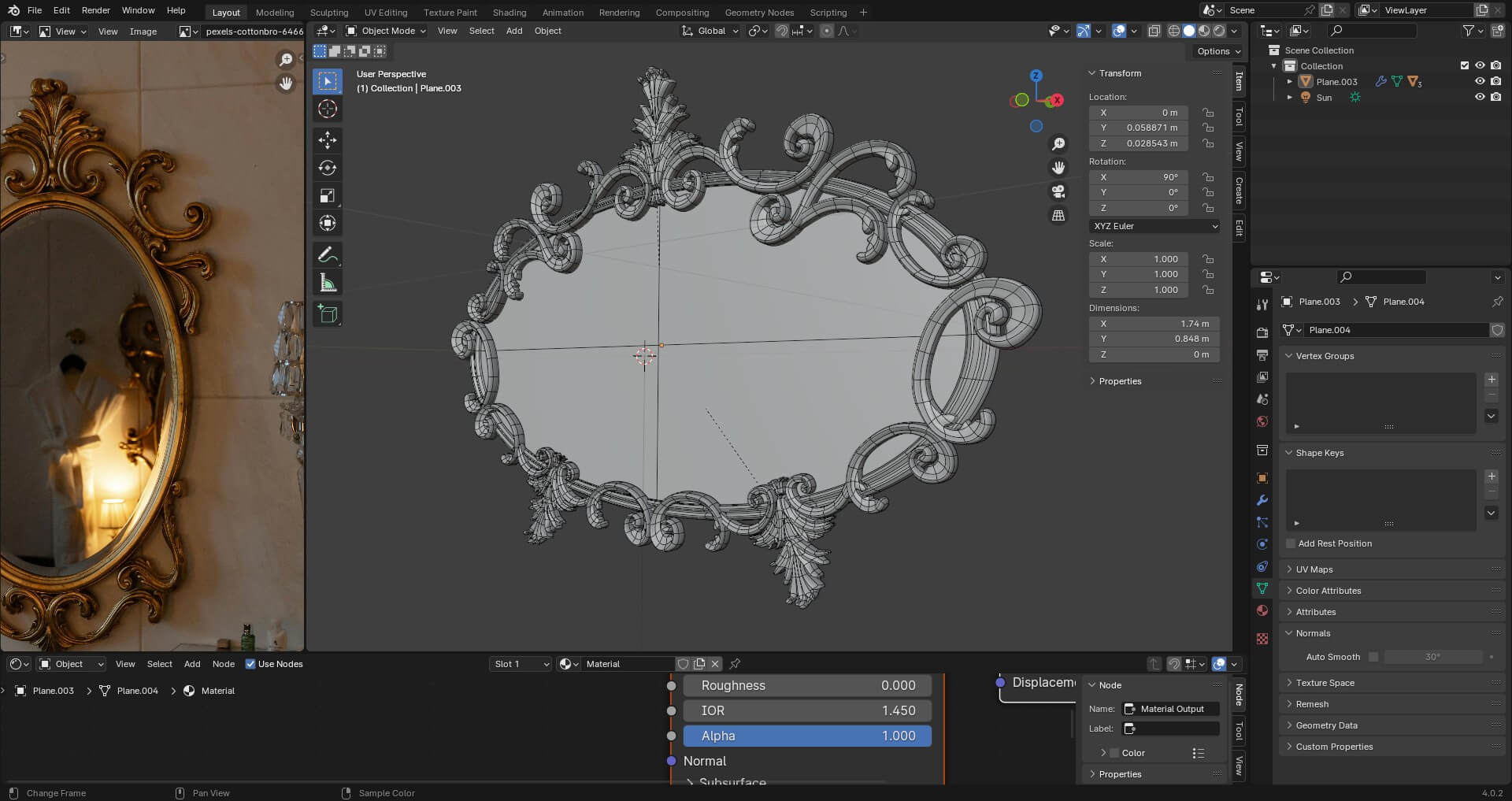Expand Plane.003 in the outliner tree

(x=1289, y=81)
